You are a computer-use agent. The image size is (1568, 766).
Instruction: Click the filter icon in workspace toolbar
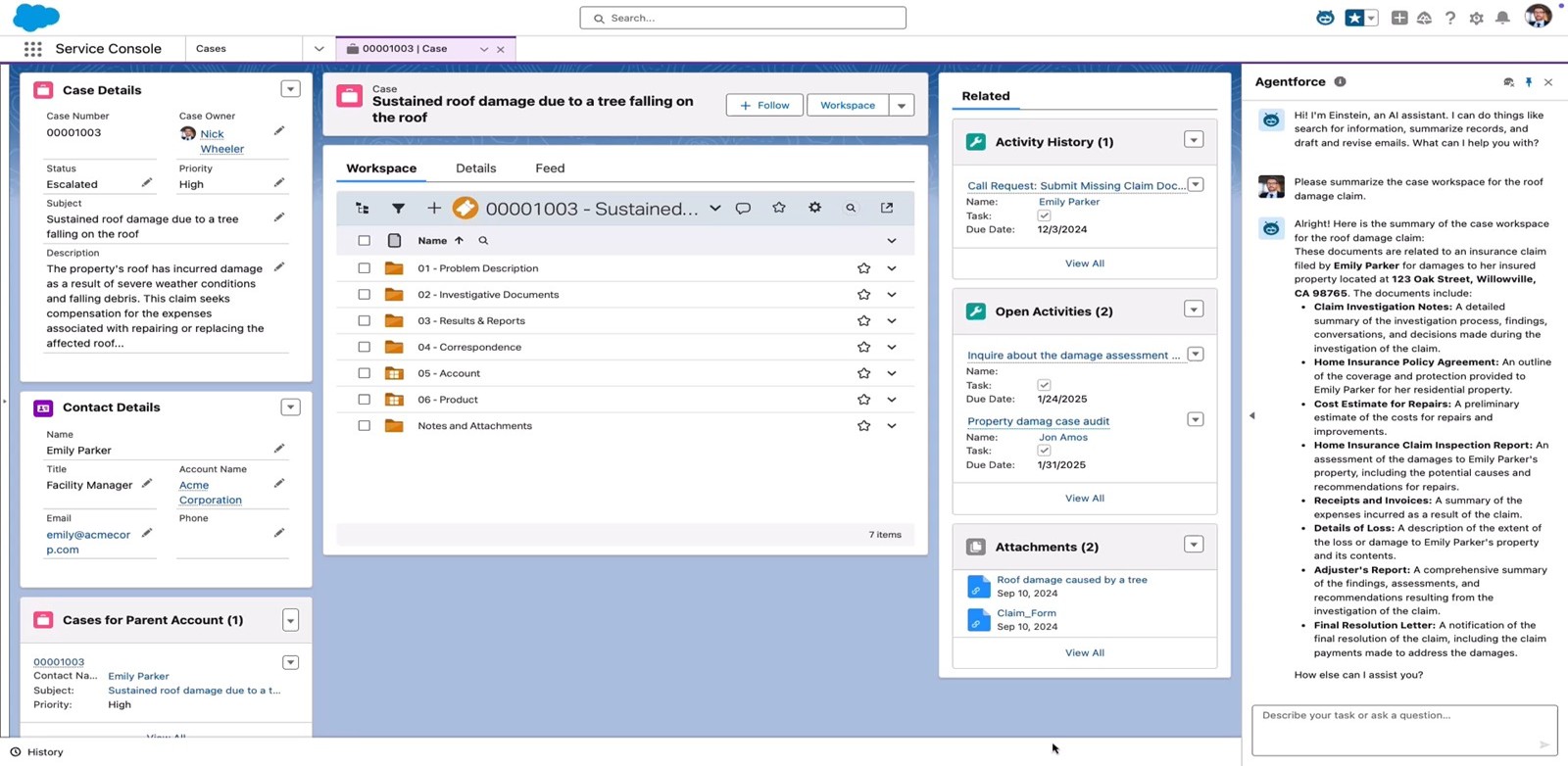pos(398,208)
